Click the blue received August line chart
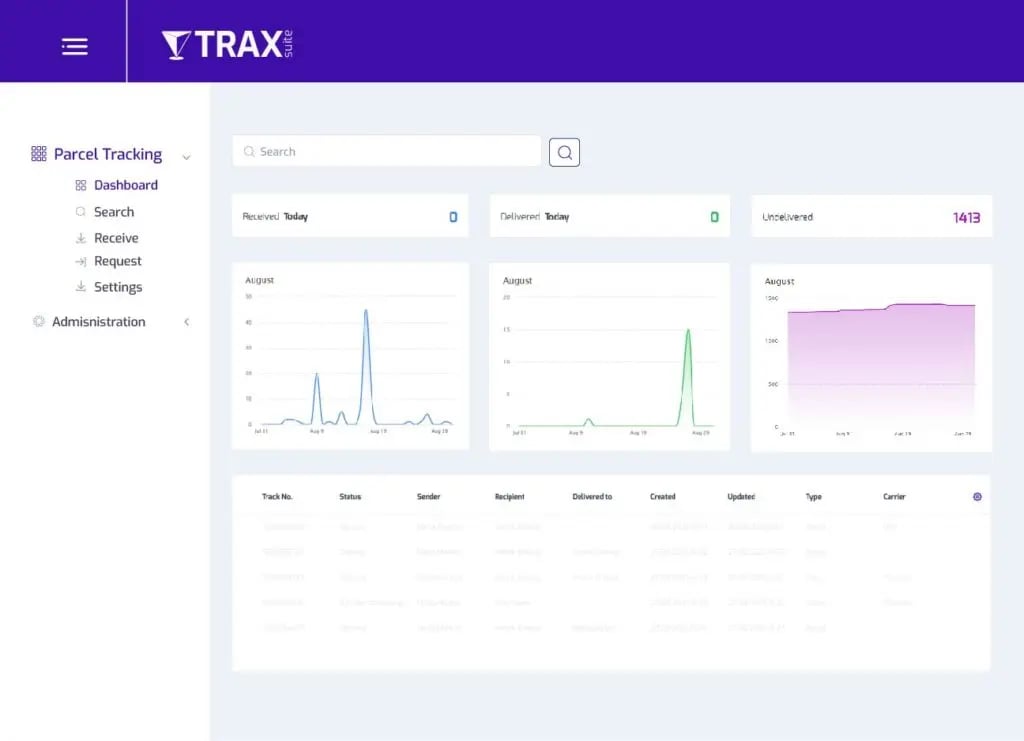The width and height of the screenshot is (1024, 741). click(x=350, y=356)
